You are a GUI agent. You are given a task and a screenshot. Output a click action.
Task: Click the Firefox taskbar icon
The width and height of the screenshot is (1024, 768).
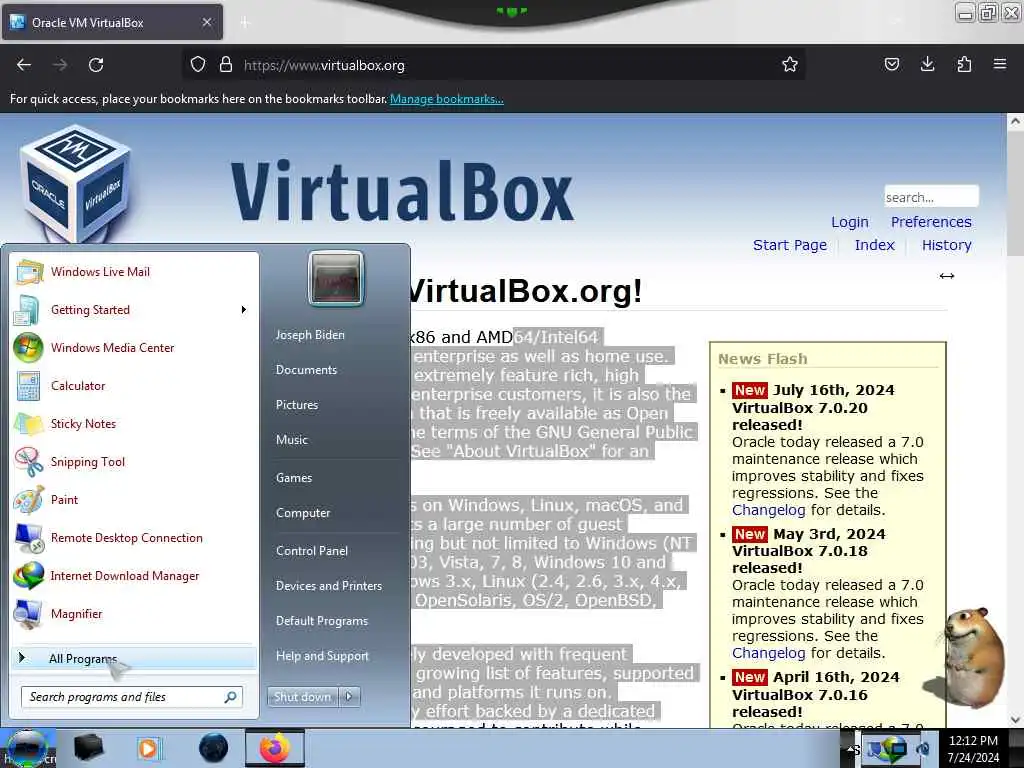coord(275,748)
